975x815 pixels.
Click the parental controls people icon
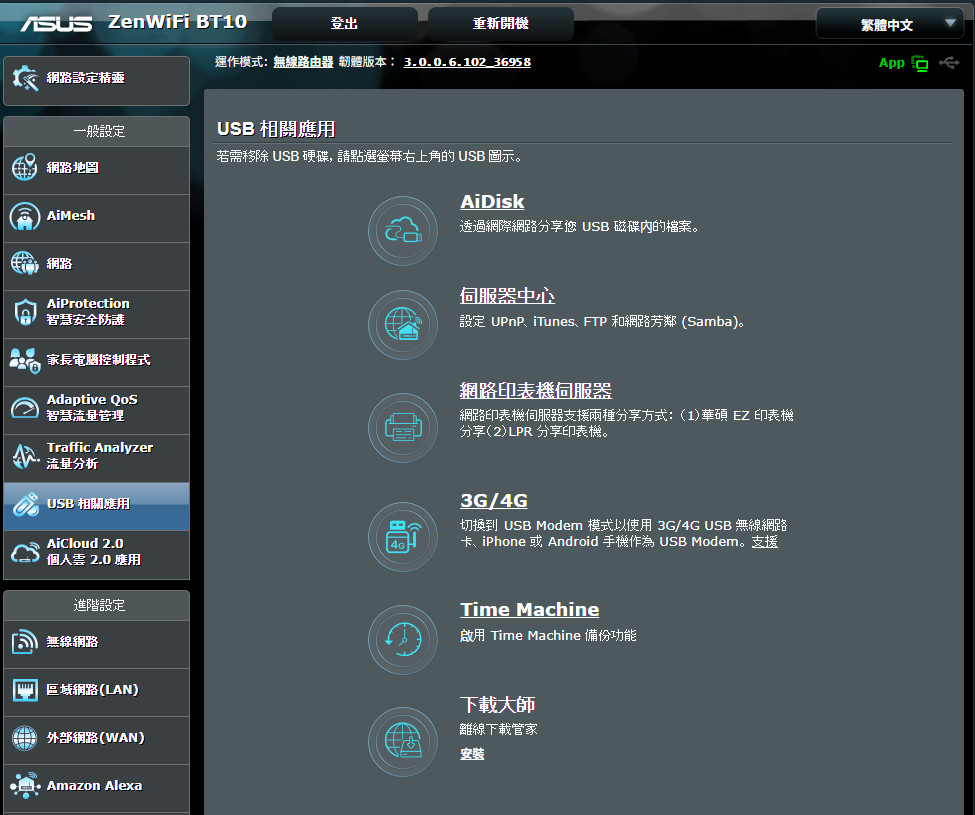pyautogui.click(x=25, y=360)
